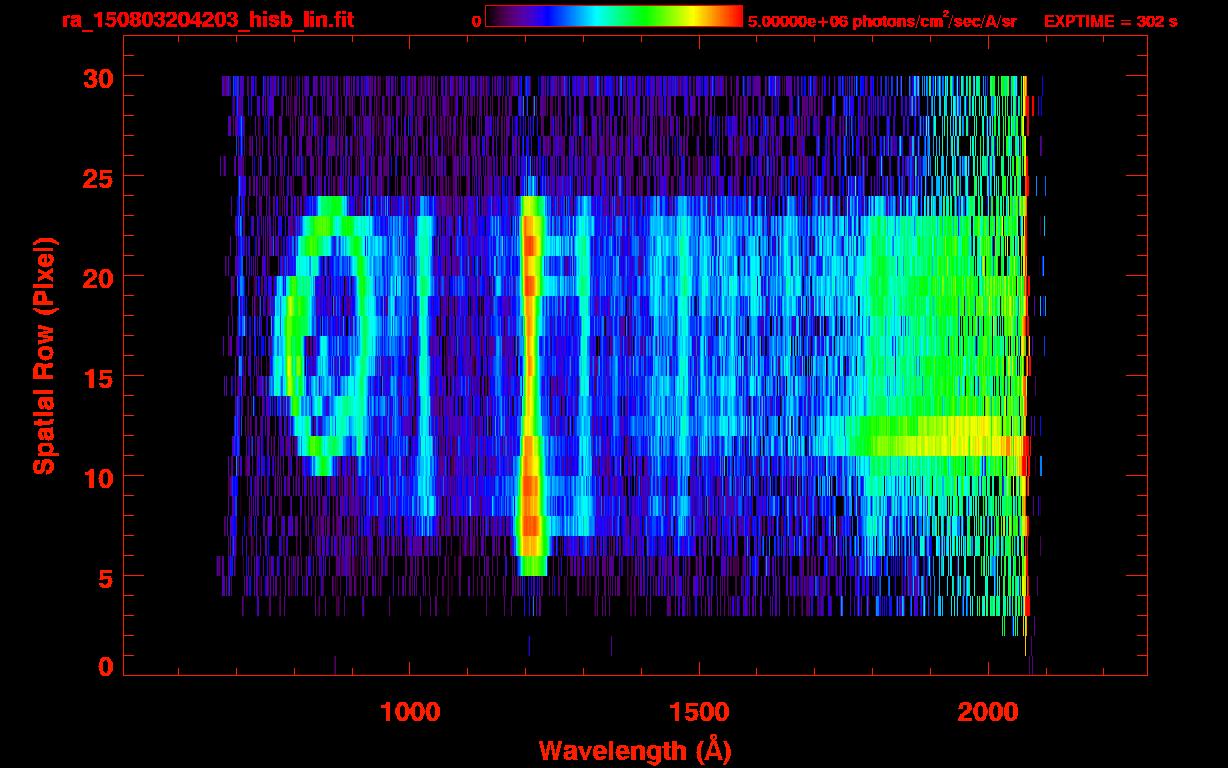Screen dimensions: 1228x768
Task: Click the 2000 wavelength tick label
Action: [x=987, y=712]
